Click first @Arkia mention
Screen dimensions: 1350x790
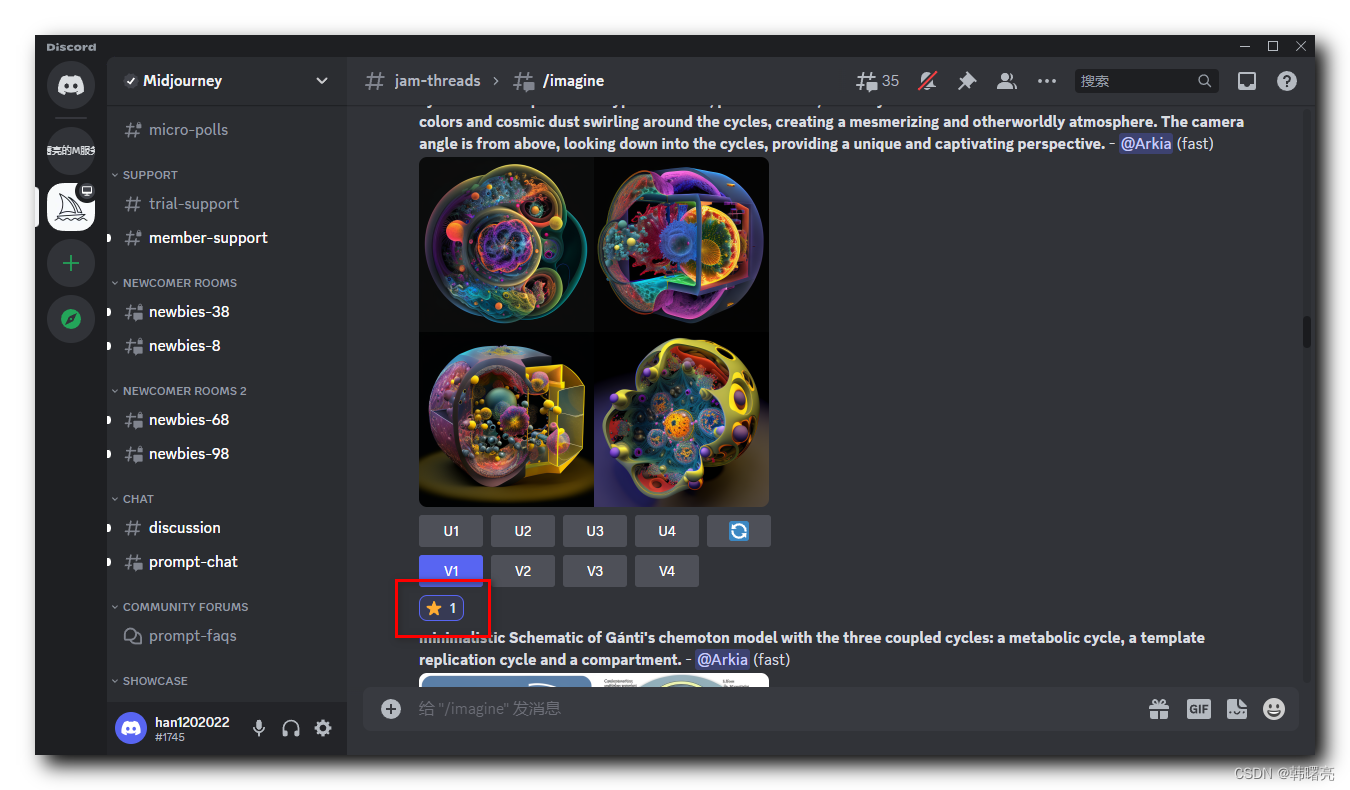pos(1145,144)
